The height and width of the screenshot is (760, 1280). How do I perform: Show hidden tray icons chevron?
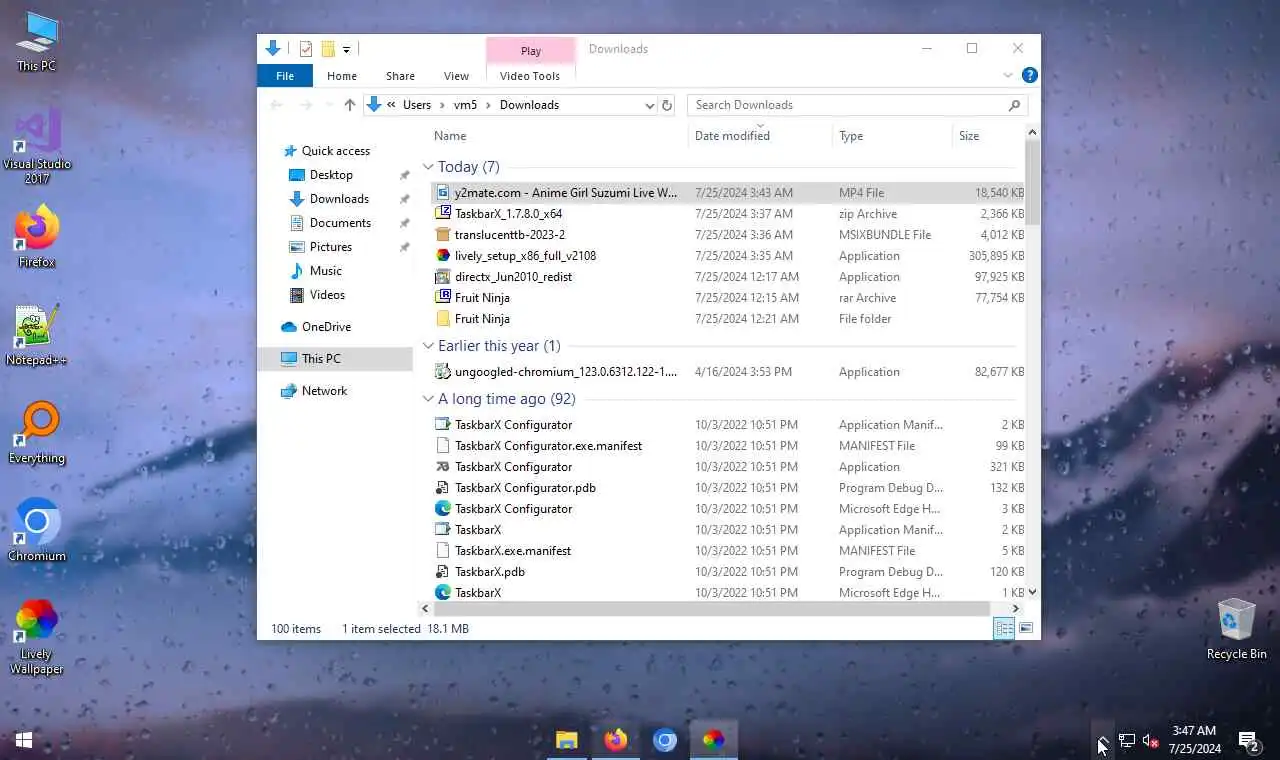click(1103, 741)
